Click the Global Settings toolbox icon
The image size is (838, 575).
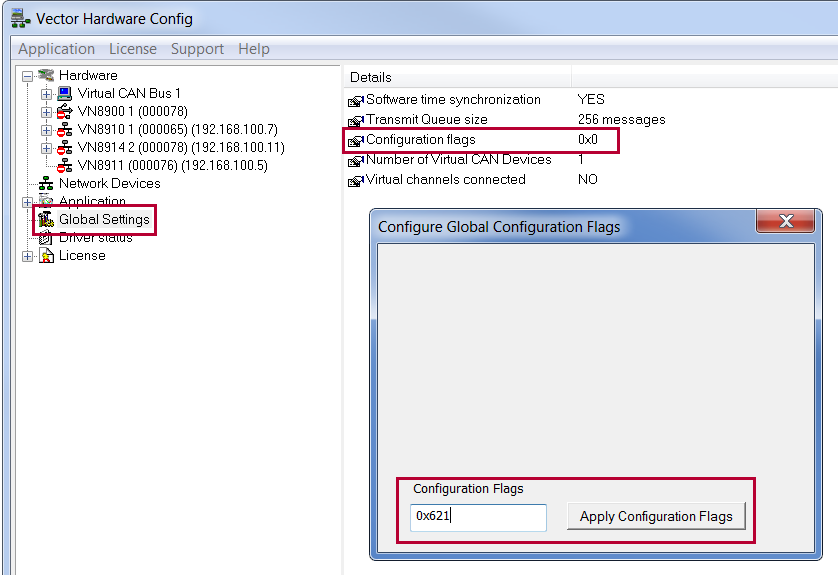45,219
